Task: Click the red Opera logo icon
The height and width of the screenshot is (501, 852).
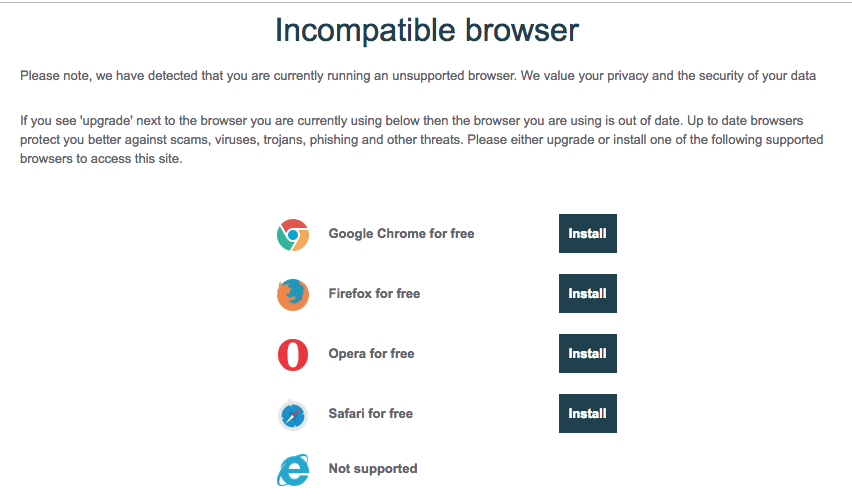Action: pyautogui.click(x=293, y=354)
